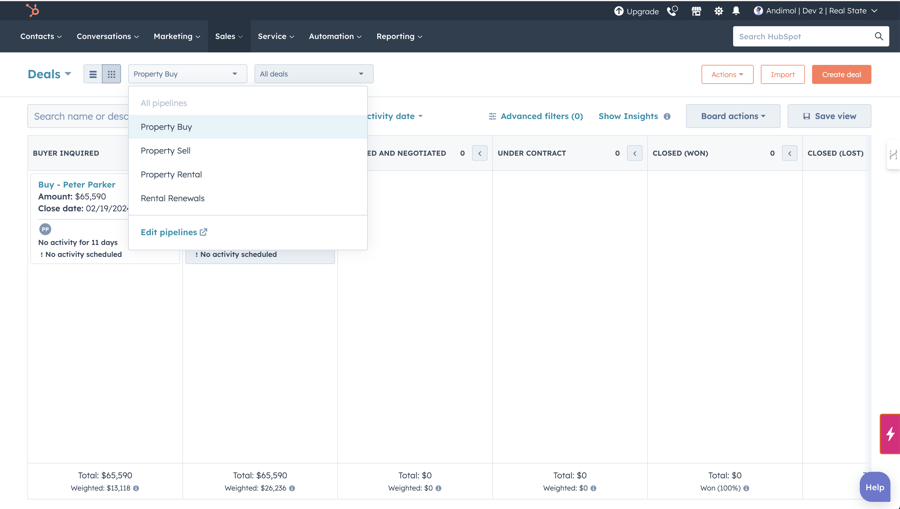Open the calling phone icon
The width and height of the screenshot is (900, 509).
(x=672, y=11)
